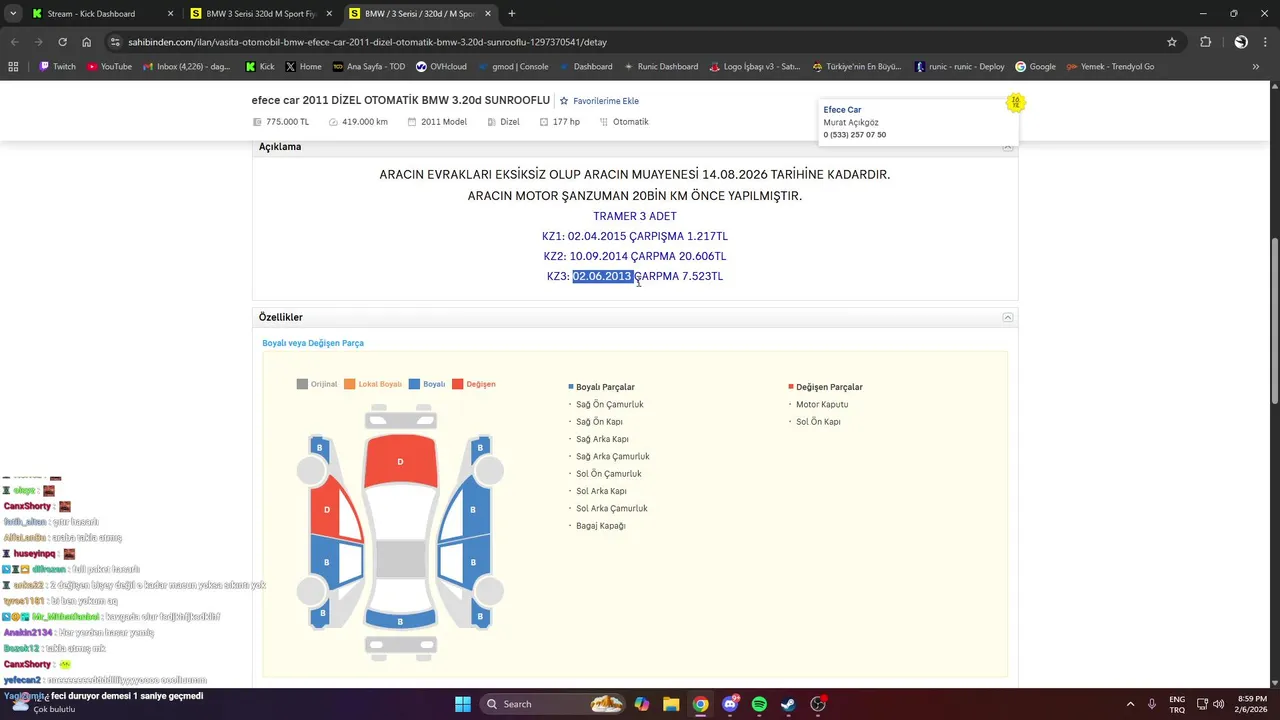Open the YouTube bookmark
This screenshot has height=720, width=1280.
click(x=109, y=67)
